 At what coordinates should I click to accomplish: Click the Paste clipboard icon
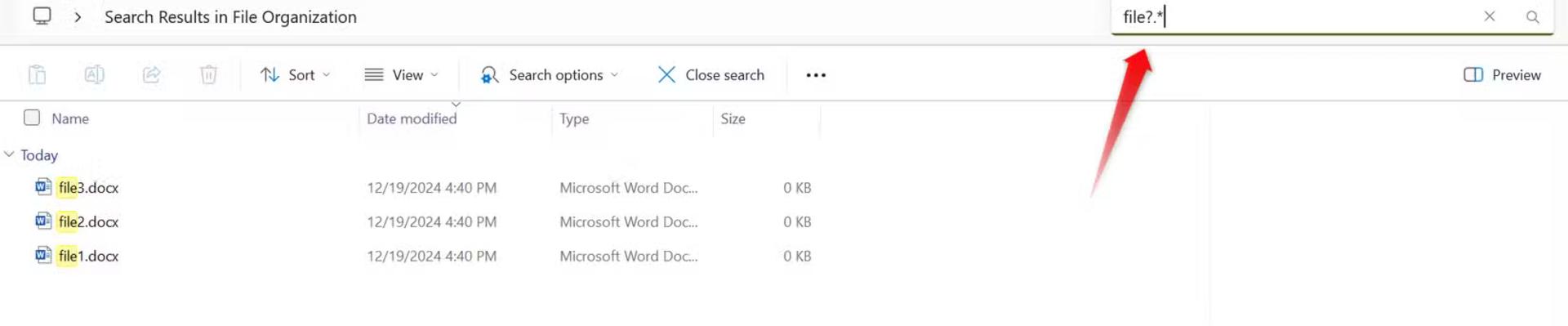point(38,74)
